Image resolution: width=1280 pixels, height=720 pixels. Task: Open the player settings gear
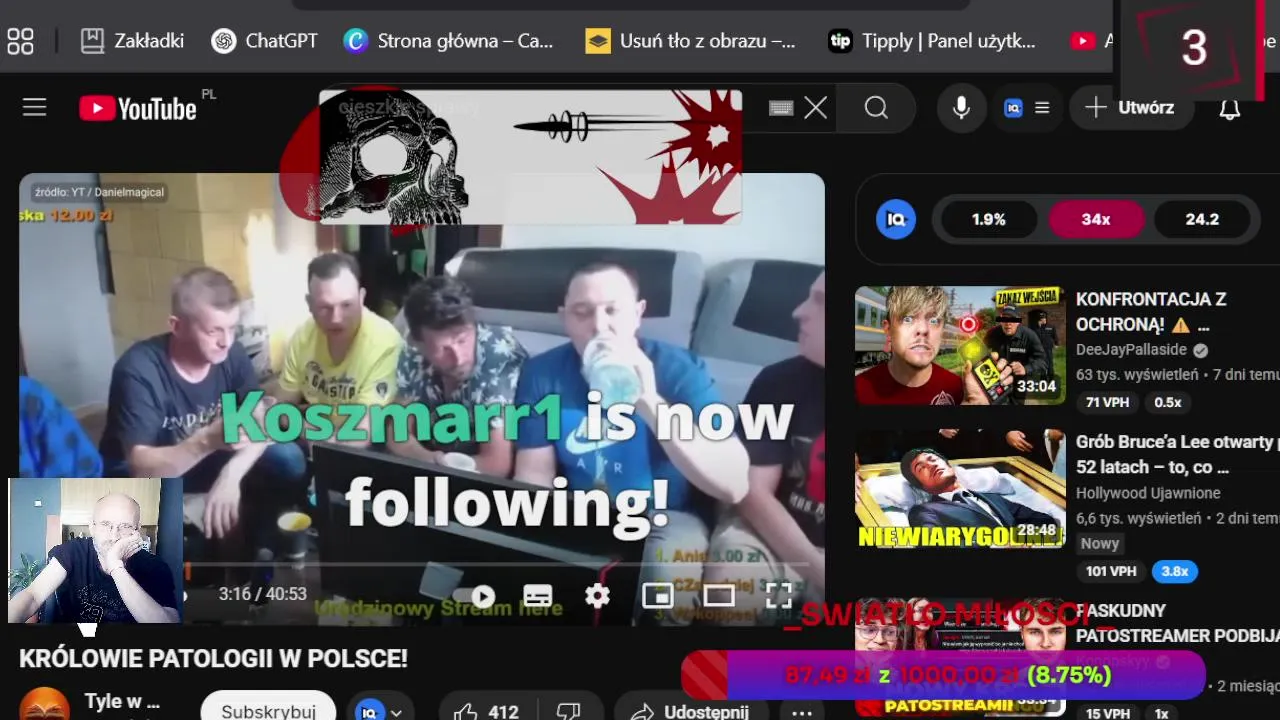point(597,596)
